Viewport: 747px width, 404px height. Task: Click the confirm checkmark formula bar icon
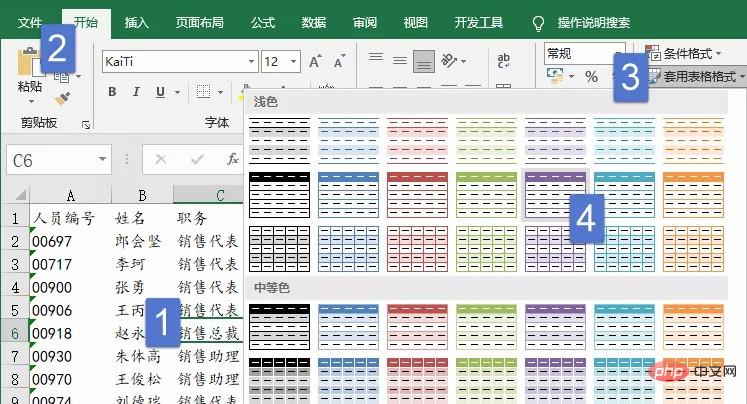tap(197, 159)
